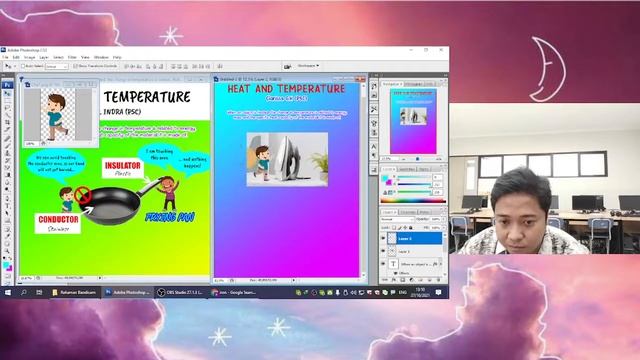This screenshot has height=360, width=640.
Task: Open the History panel dock icon
Action: [x=373, y=86]
